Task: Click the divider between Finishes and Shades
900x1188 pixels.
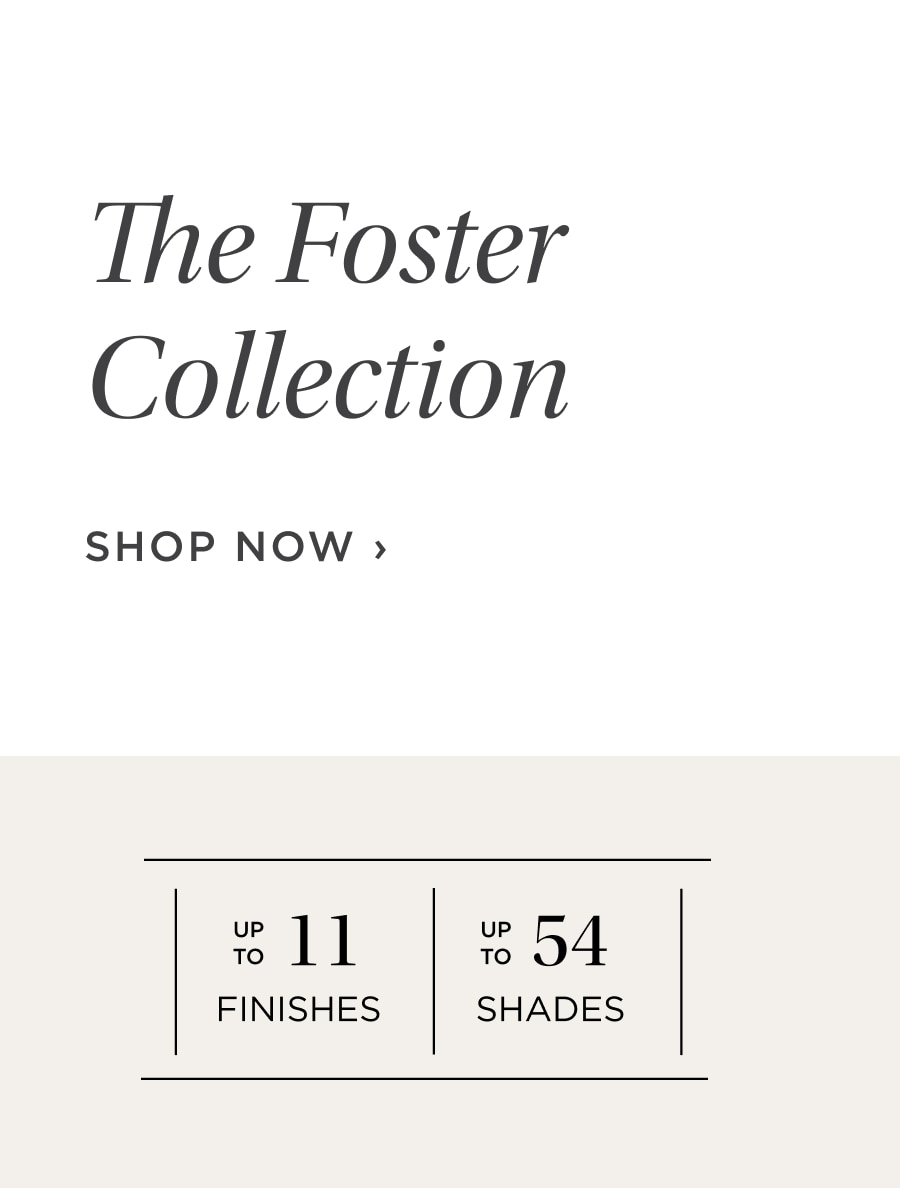Action: 434,971
